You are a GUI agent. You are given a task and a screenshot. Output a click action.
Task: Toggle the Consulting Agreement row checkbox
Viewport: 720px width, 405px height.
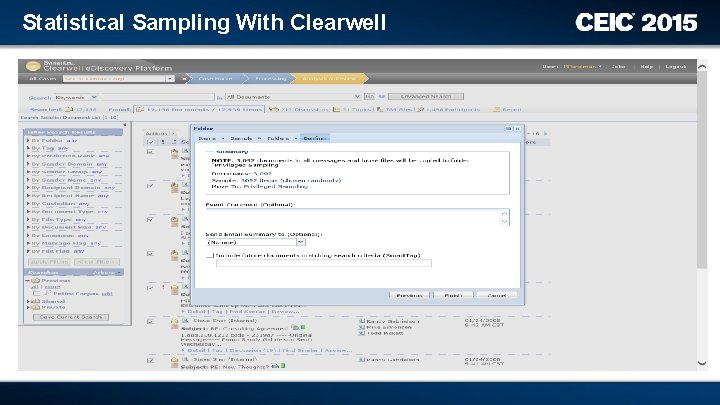point(150,321)
